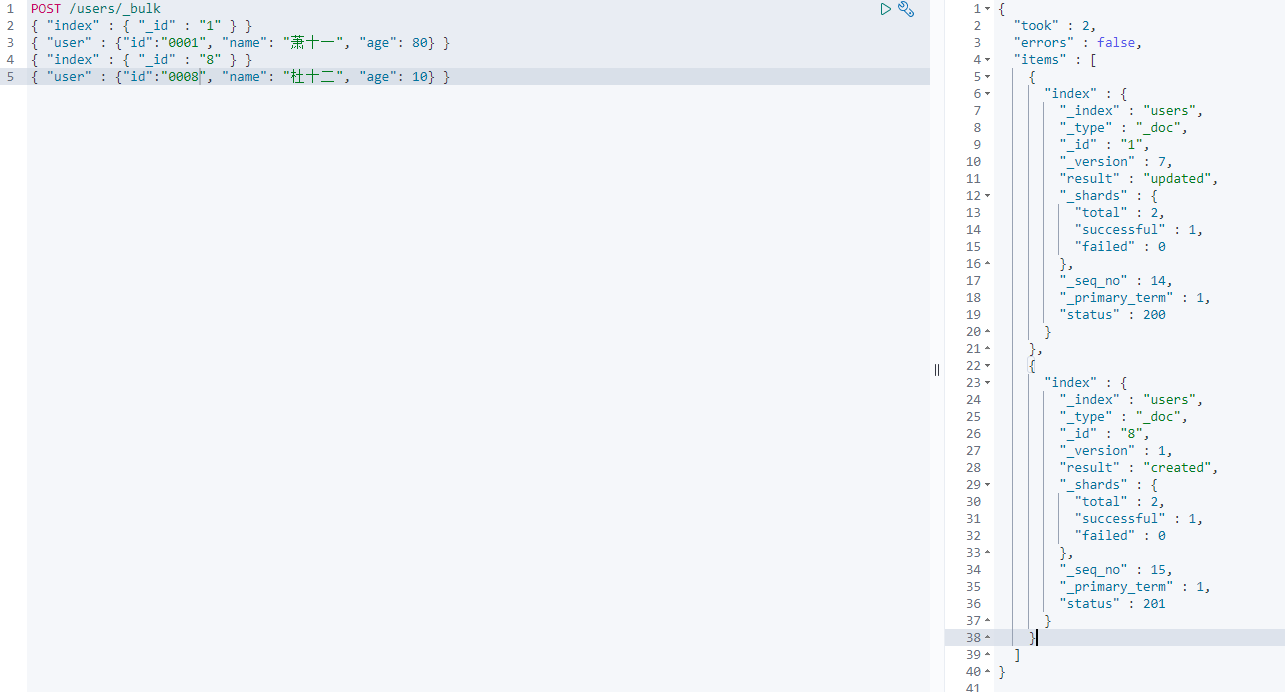Click "_type" : "_doc" on line 25
The height and width of the screenshot is (692, 1285).
click(x=1124, y=417)
